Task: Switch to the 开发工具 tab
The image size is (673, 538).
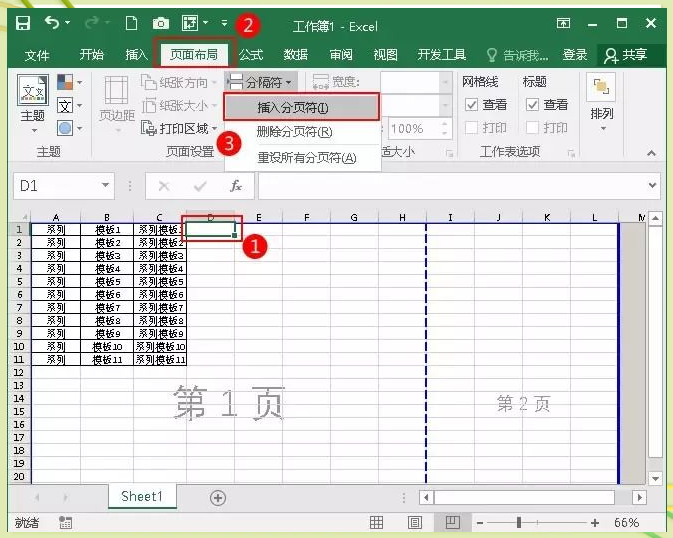Action: pyautogui.click(x=442, y=55)
